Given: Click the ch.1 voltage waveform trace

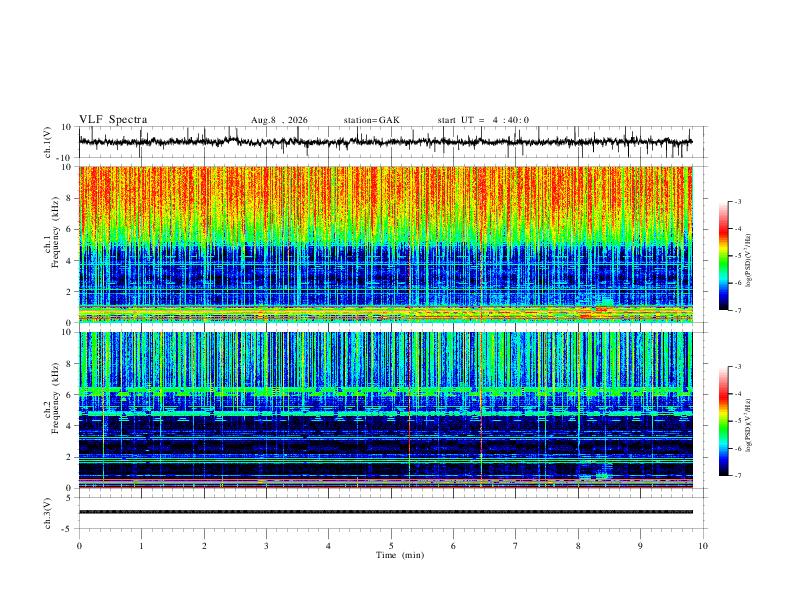Looking at the screenshot, I should (385, 142).
